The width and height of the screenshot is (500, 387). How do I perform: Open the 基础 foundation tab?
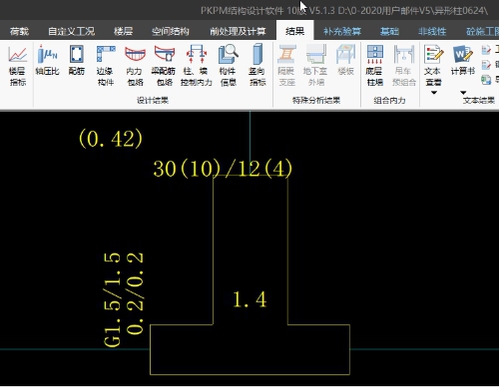click(389, 31)
